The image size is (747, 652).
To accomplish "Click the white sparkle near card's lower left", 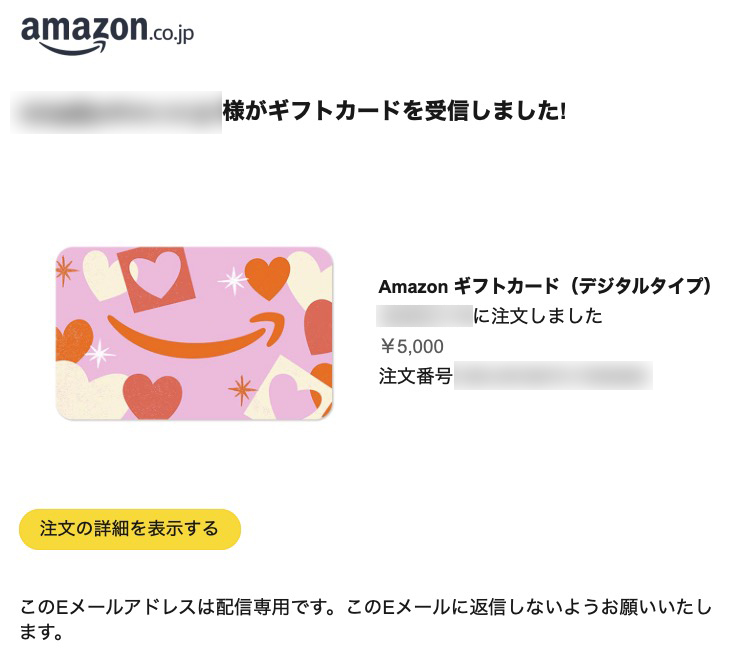I will [100, 353].
